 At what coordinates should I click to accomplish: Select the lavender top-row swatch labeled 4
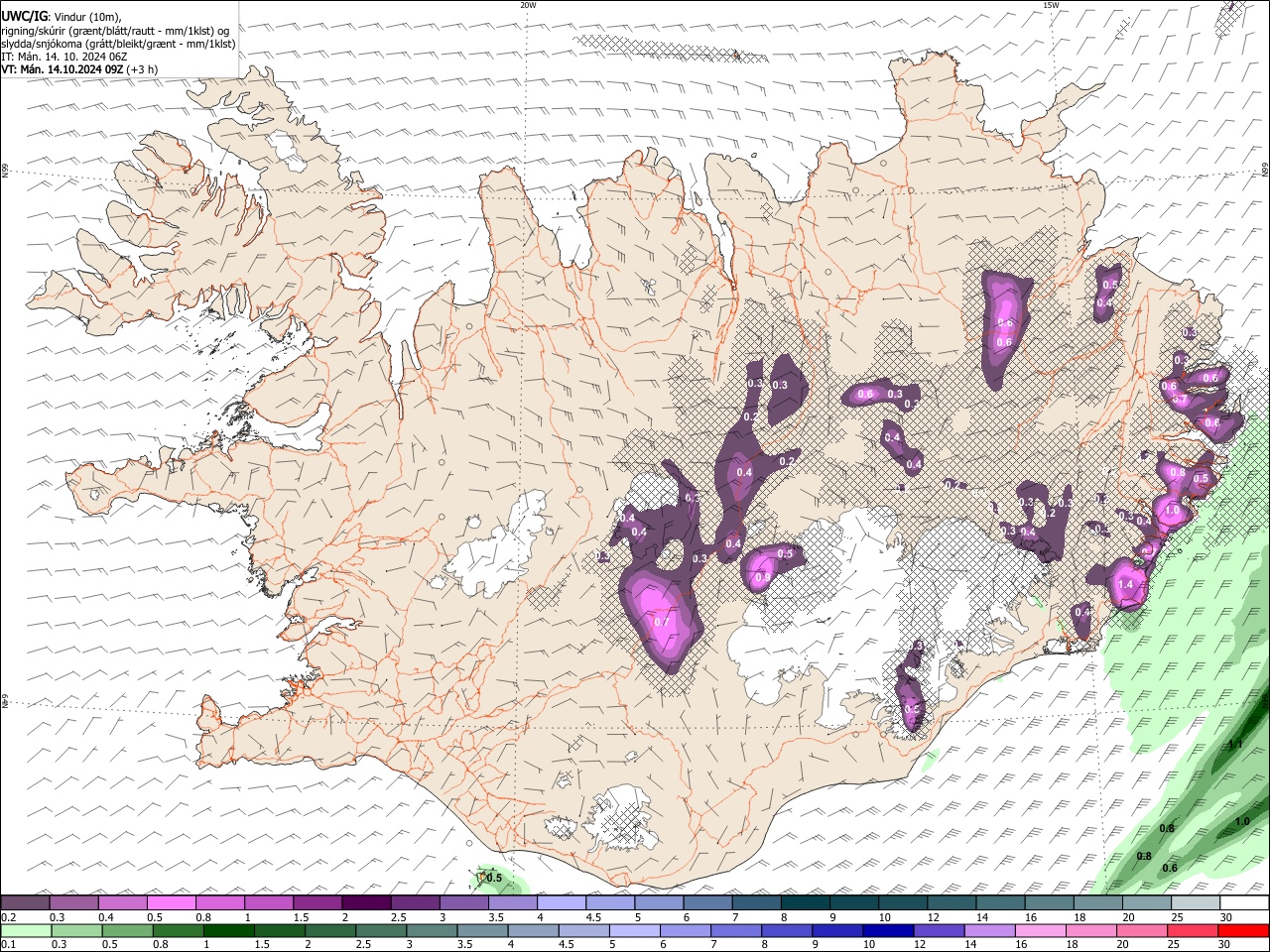point(562,903)
